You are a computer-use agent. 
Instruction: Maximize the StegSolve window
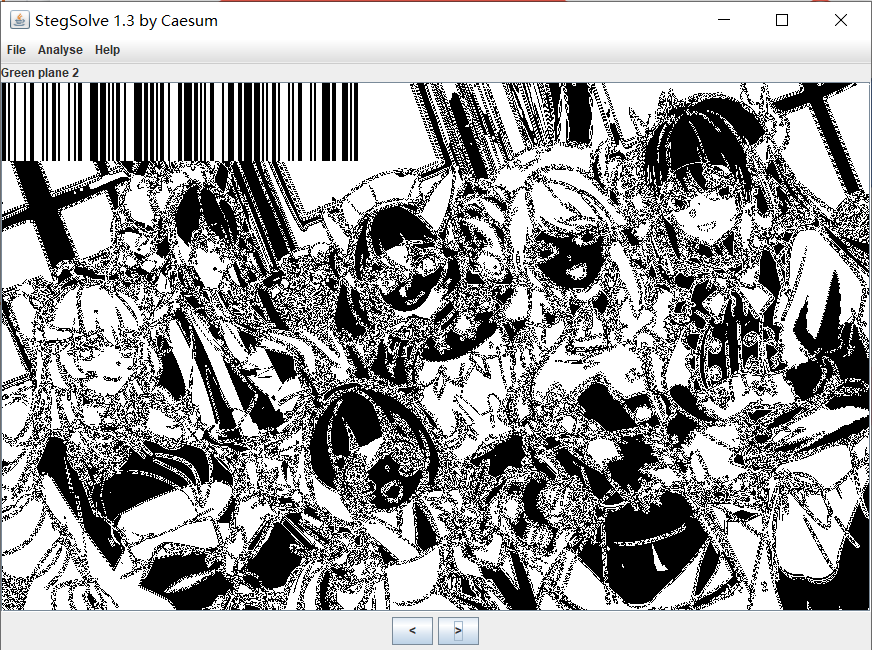[782, 20]
